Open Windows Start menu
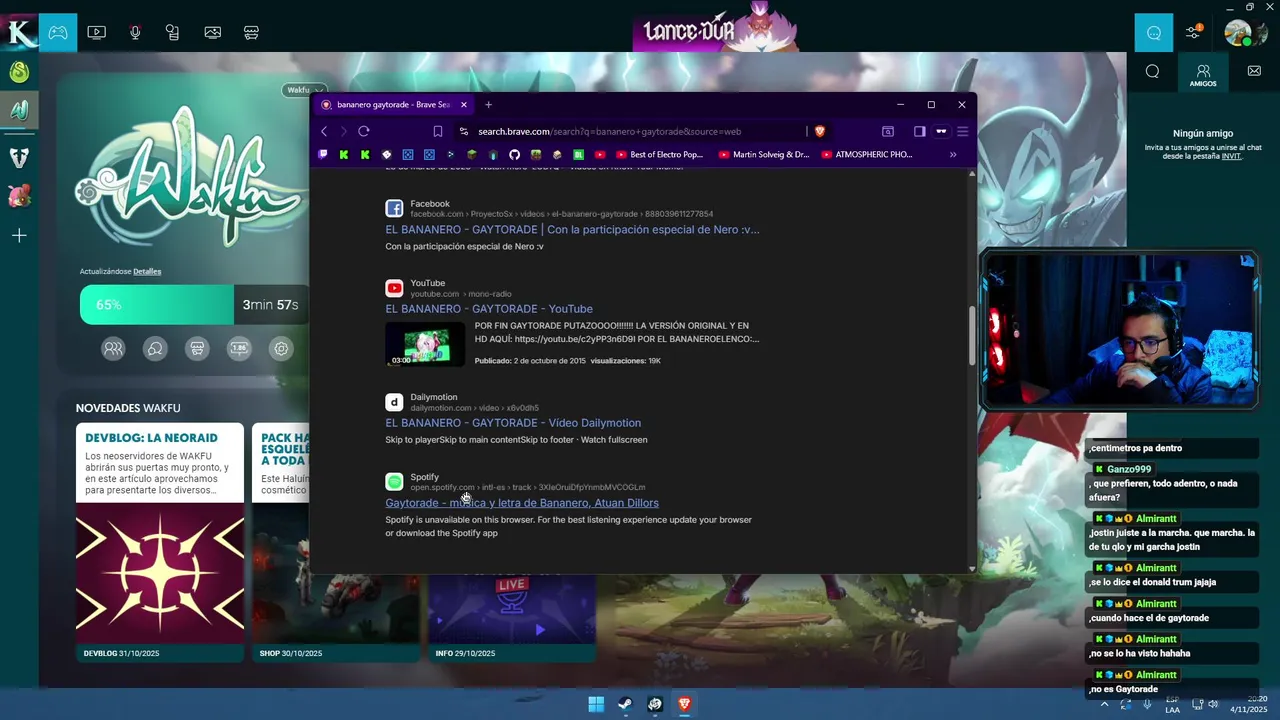 coord(596,704)
